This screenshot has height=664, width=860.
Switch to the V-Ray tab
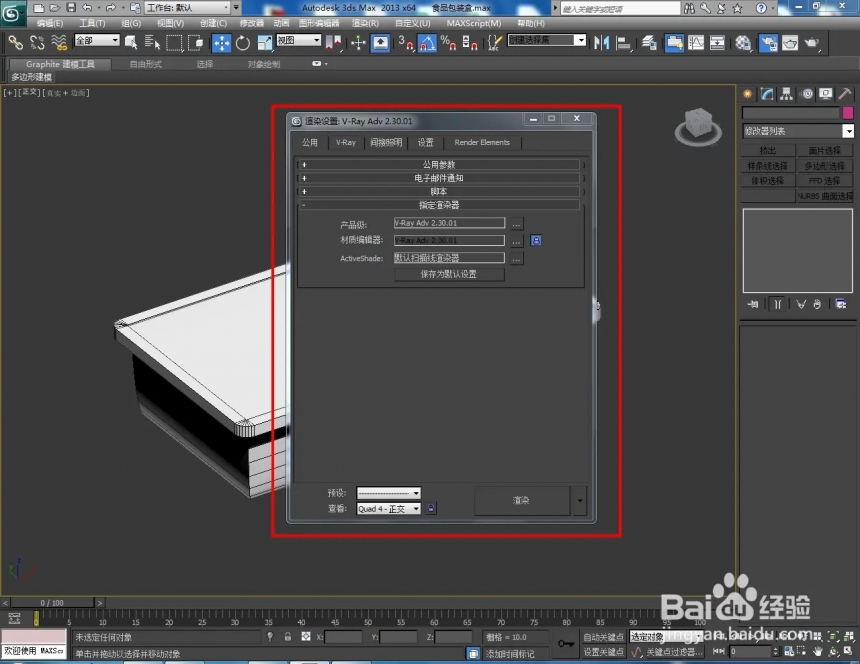point(346,143)
